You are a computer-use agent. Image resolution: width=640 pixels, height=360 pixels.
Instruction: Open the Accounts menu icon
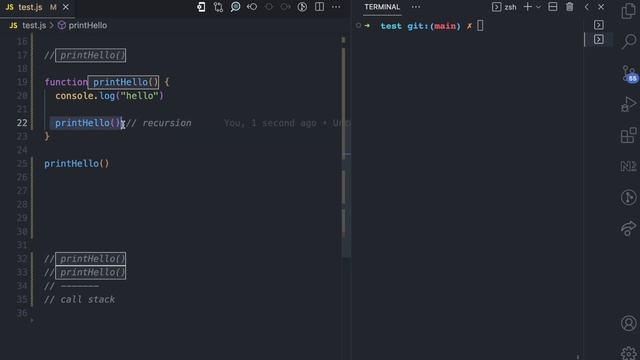point(629,323)
